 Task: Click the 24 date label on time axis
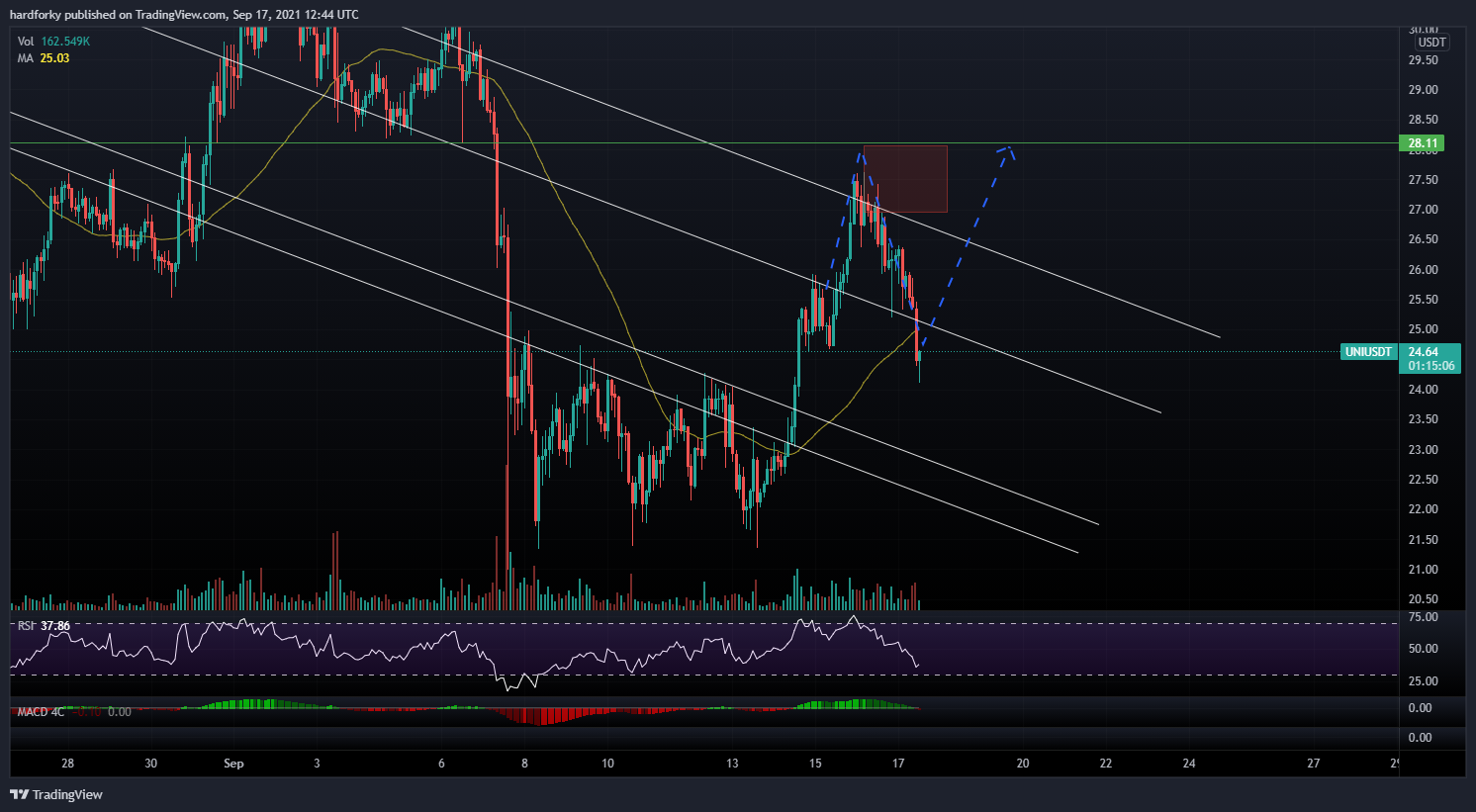[1189, 764]
